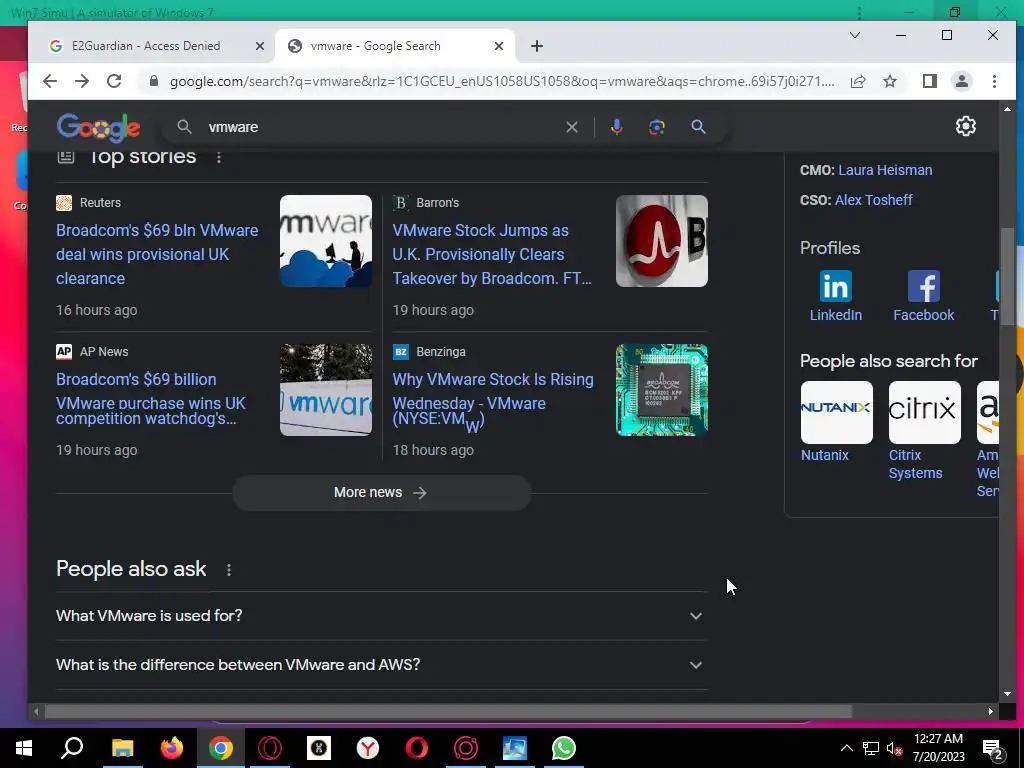Open the tab search dropdown arrow
The height and width of the screenshot is (768, 1024).
coord(854,35)
